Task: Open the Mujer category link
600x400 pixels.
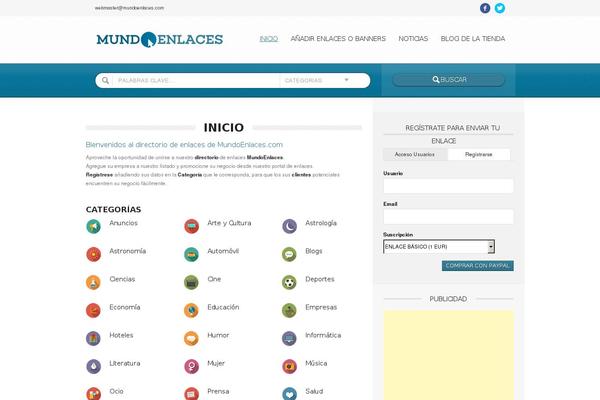Action: point(216,363)
